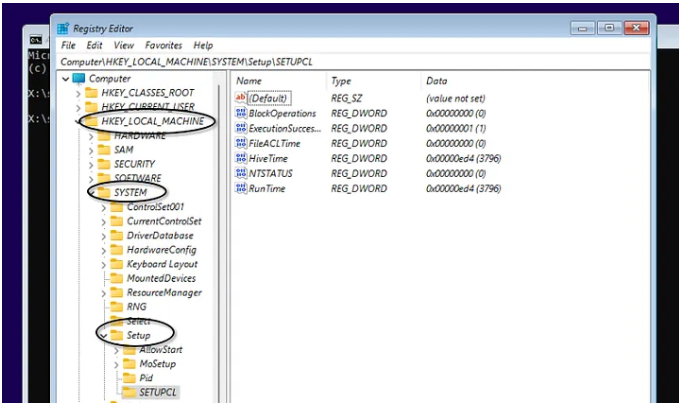Click the Type column header
The height and width of the screenshot is (408, 679).
341,81
